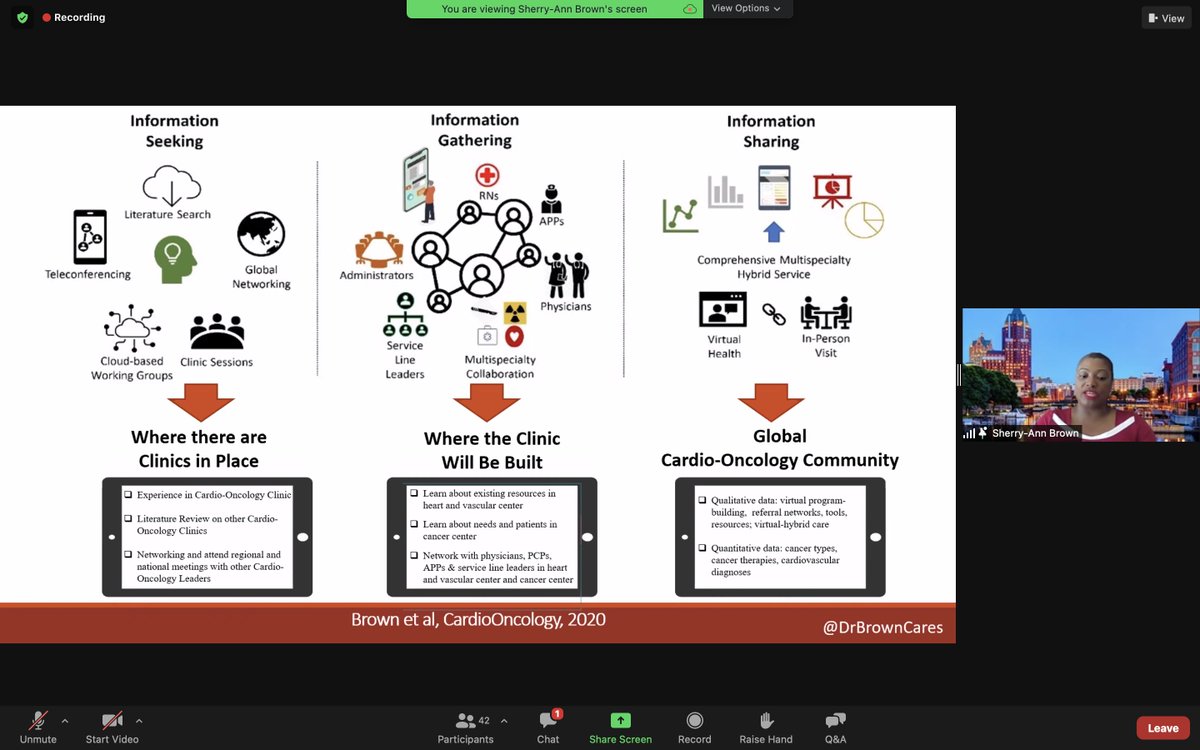Click the 'Information Sharing' heading
The width and height of the screenshot is (1200, 750).
771,131
